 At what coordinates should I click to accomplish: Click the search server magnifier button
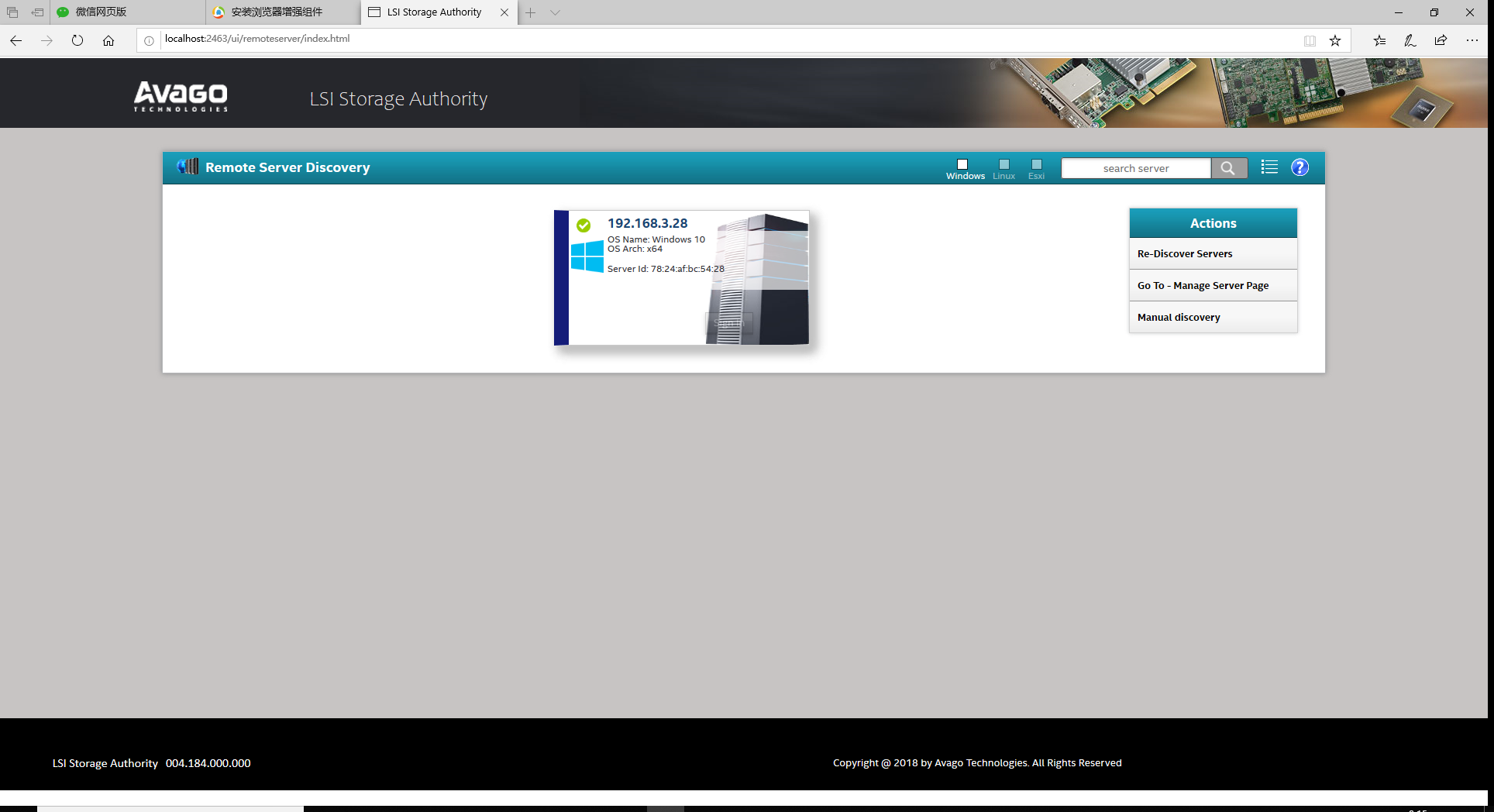pos(1228,168)
